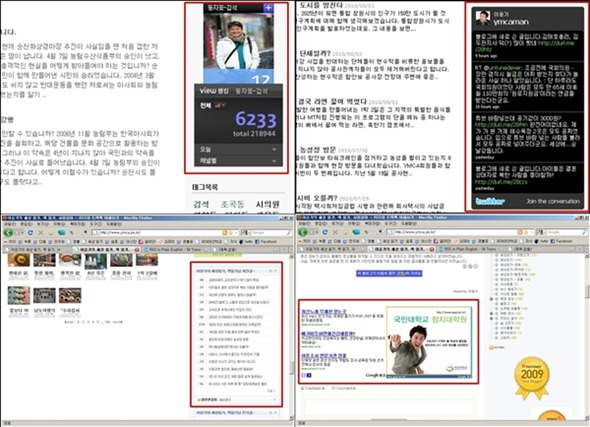Click the 국민대학교 정치대학원 banner advertisement
The height and width of the screenshot is (427, 590).
point(429,342)
